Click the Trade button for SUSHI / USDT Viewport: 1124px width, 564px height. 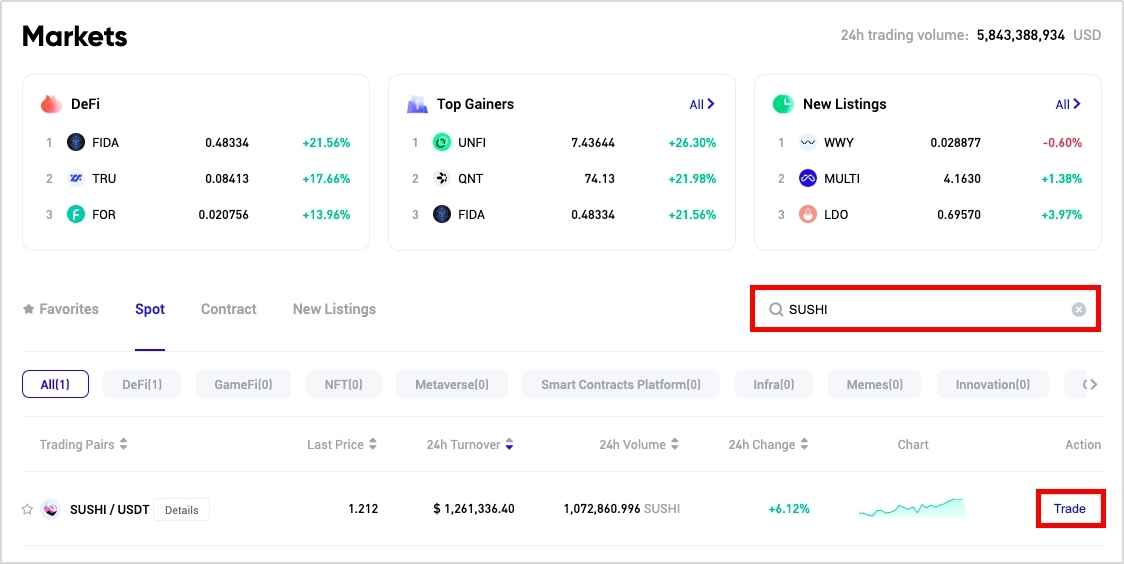[x=1069, y=509]
